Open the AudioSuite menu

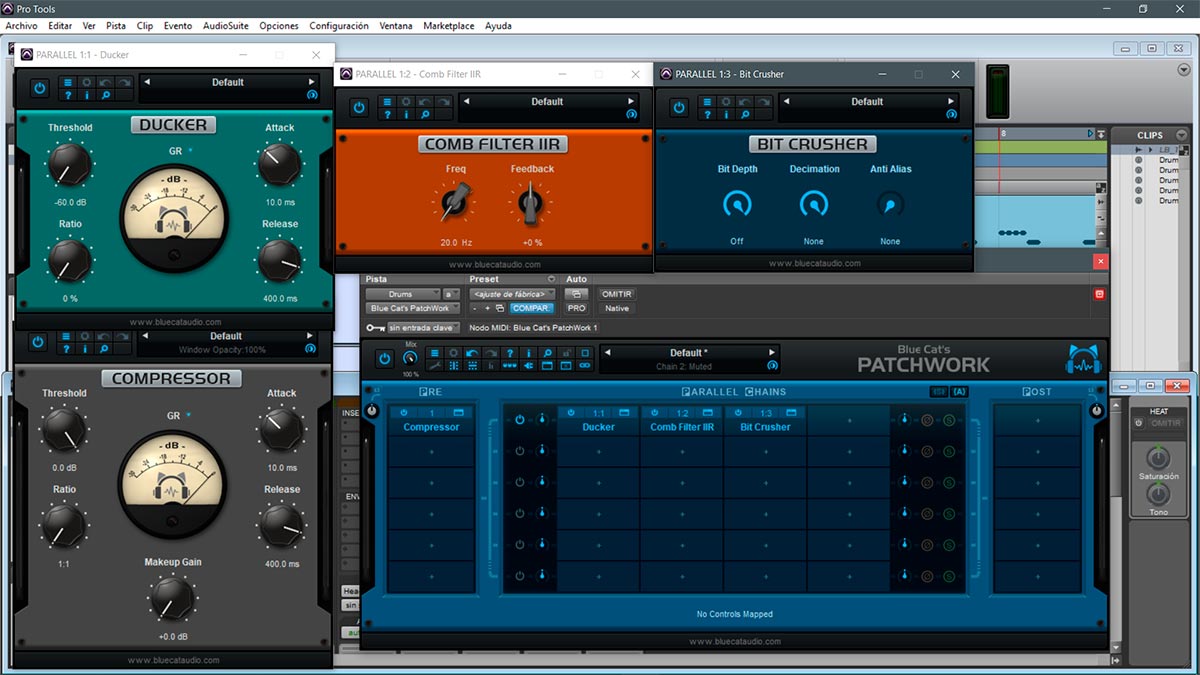tap(226, 26)
